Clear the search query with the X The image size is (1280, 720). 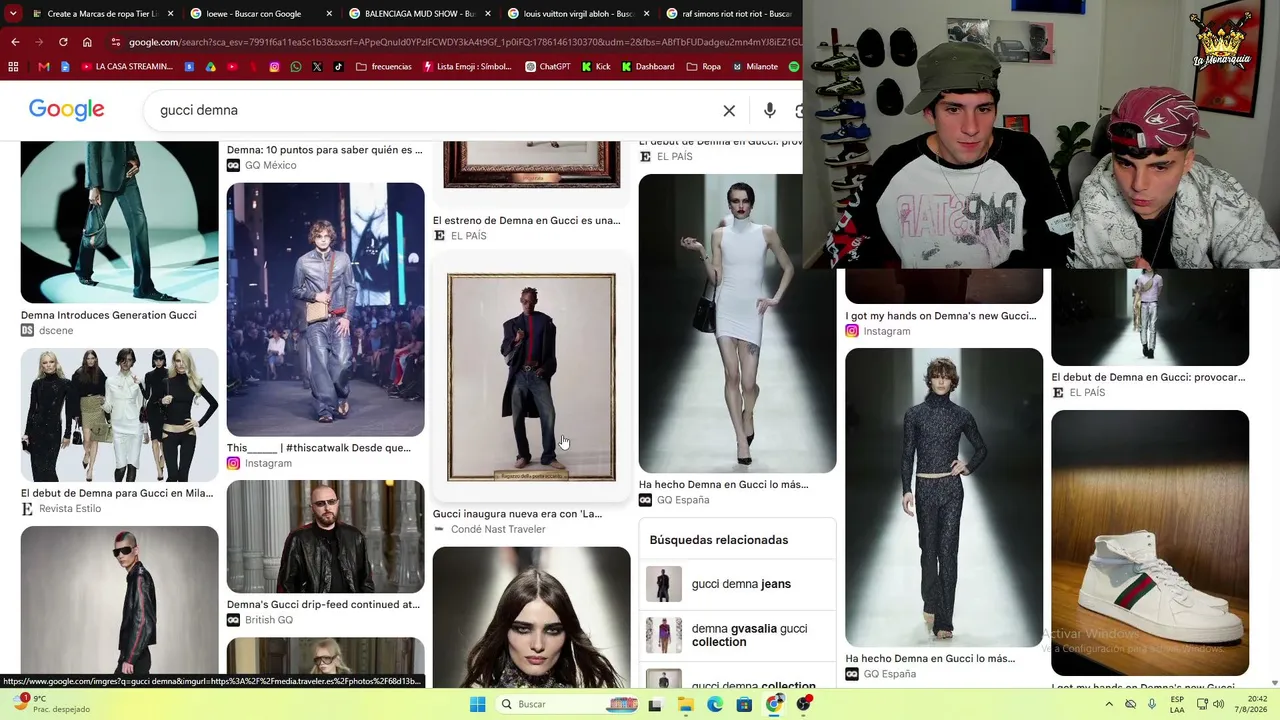pos(729,110)
